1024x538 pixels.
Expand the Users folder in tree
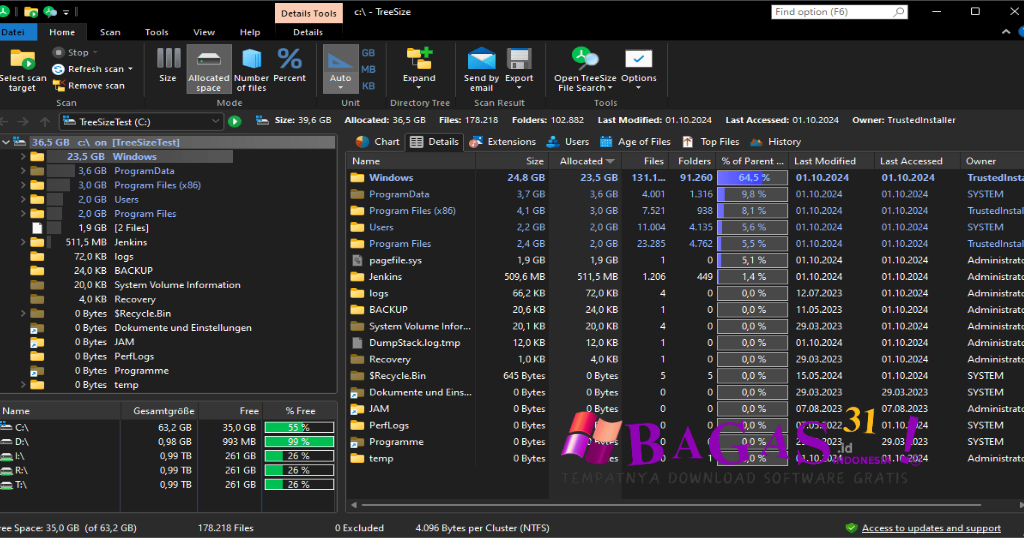coord(23,199)
